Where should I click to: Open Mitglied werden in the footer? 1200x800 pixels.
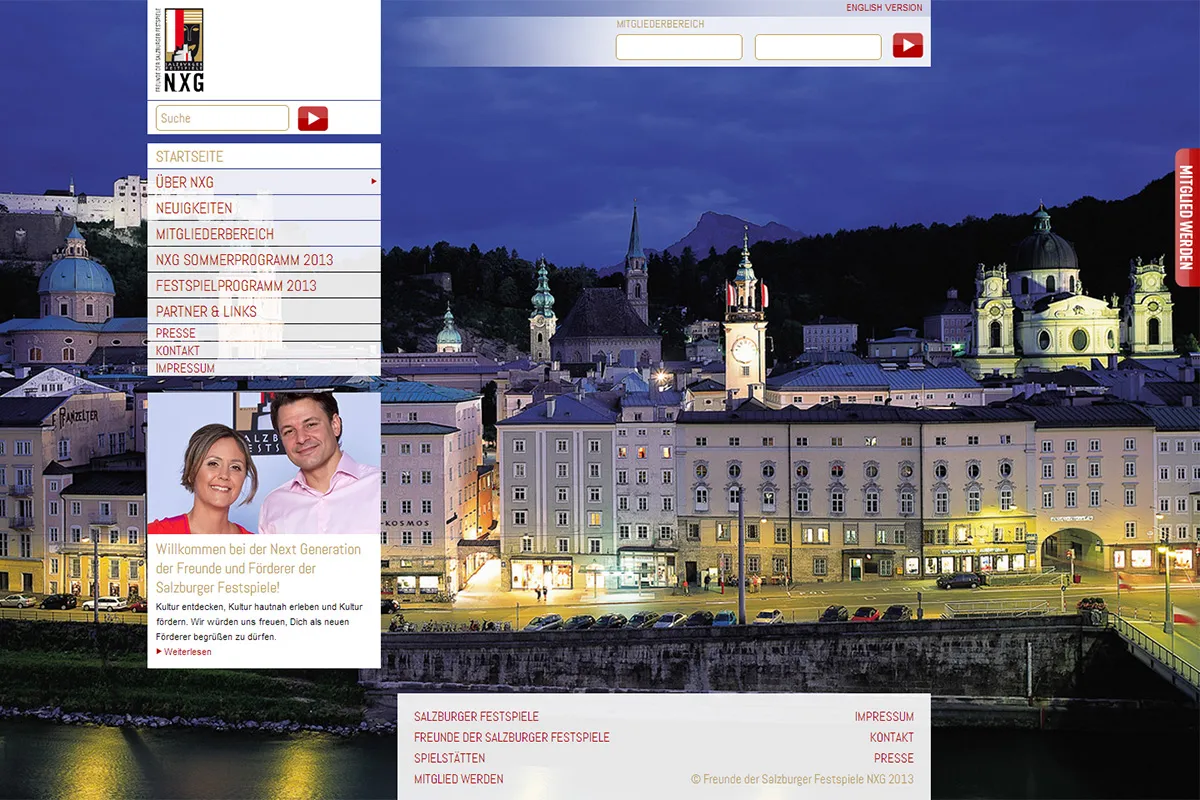[x=459, y=779]
